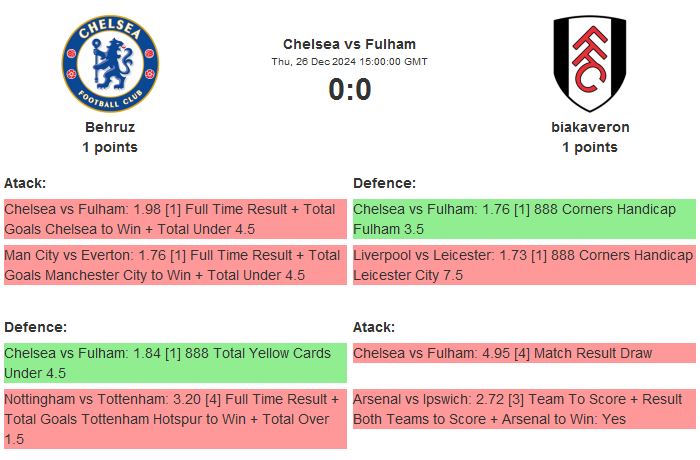Click the Chelsea club crest logo

110,63
